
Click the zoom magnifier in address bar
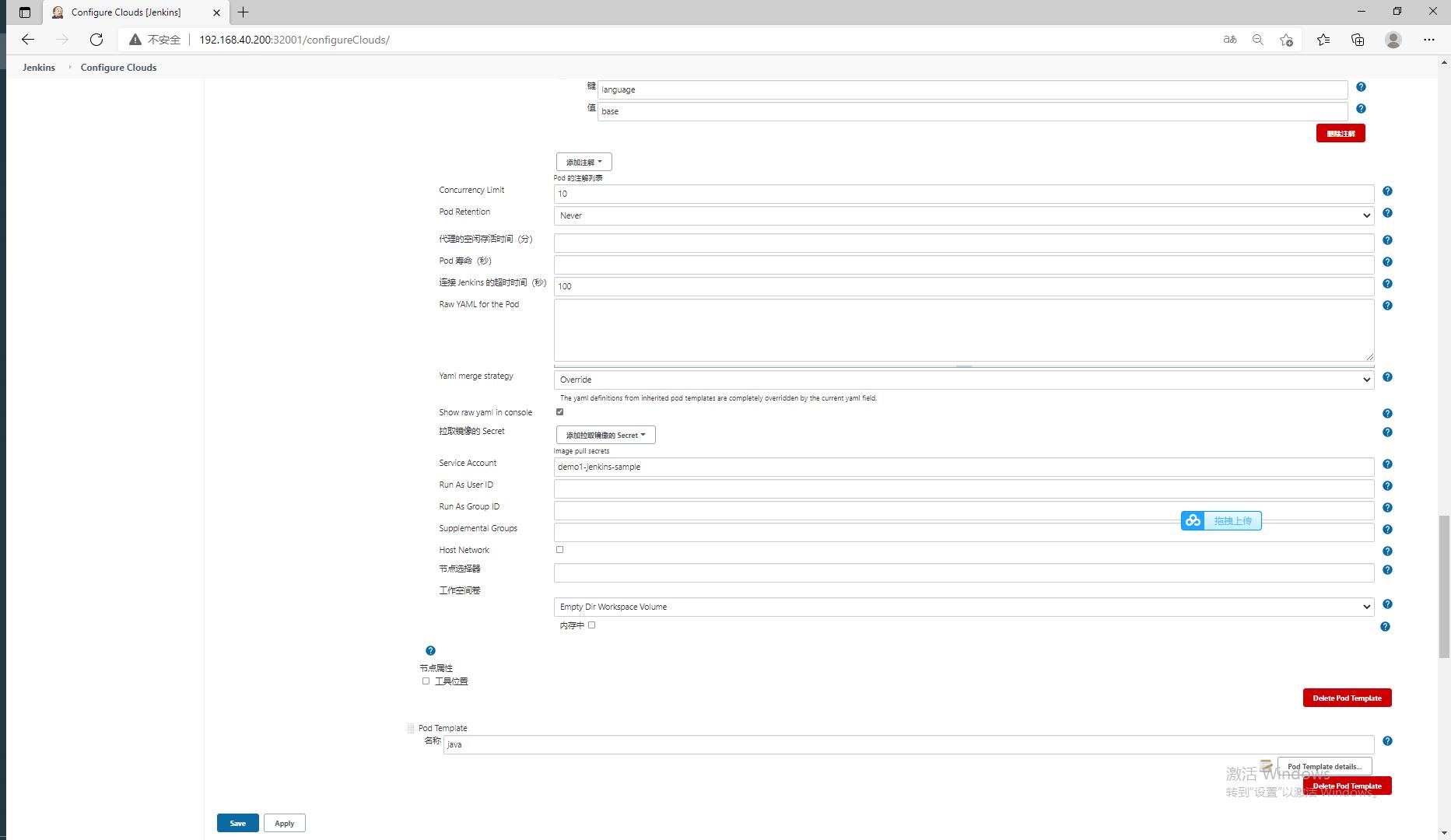1258,40
